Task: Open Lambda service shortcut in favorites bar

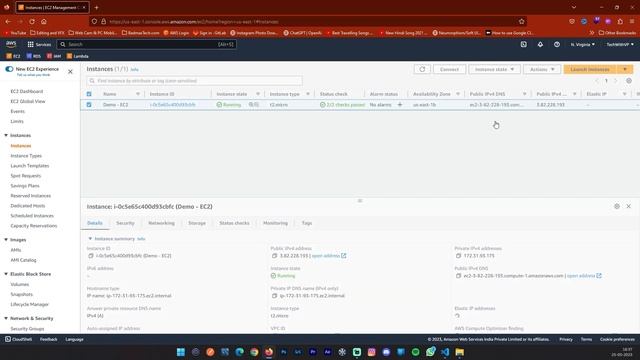Action: coord(78,56)
